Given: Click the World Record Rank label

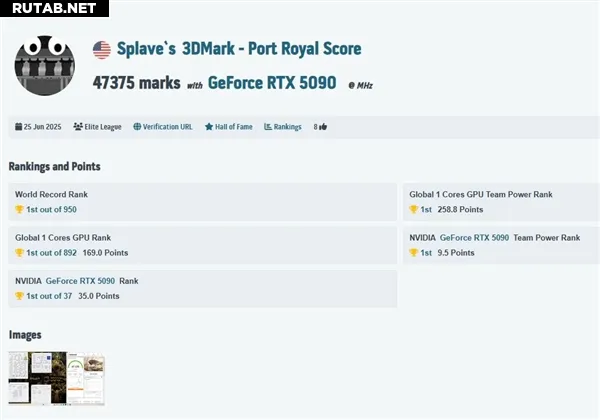Looking at the screenshot, I should 51,194.
